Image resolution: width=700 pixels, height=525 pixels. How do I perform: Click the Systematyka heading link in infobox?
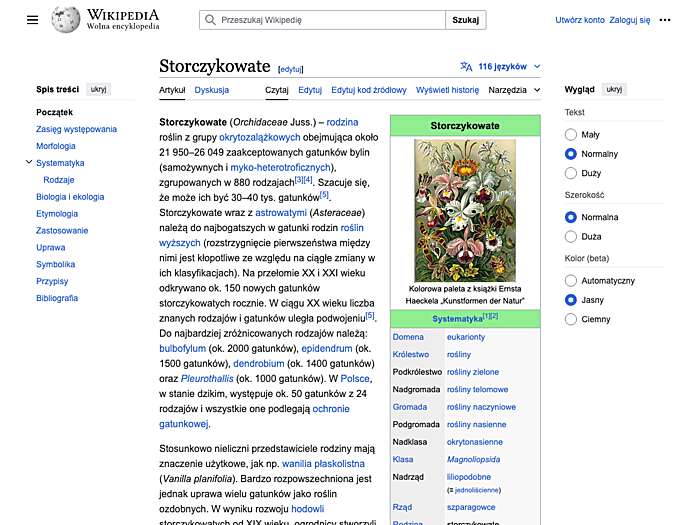click(457, 319)
